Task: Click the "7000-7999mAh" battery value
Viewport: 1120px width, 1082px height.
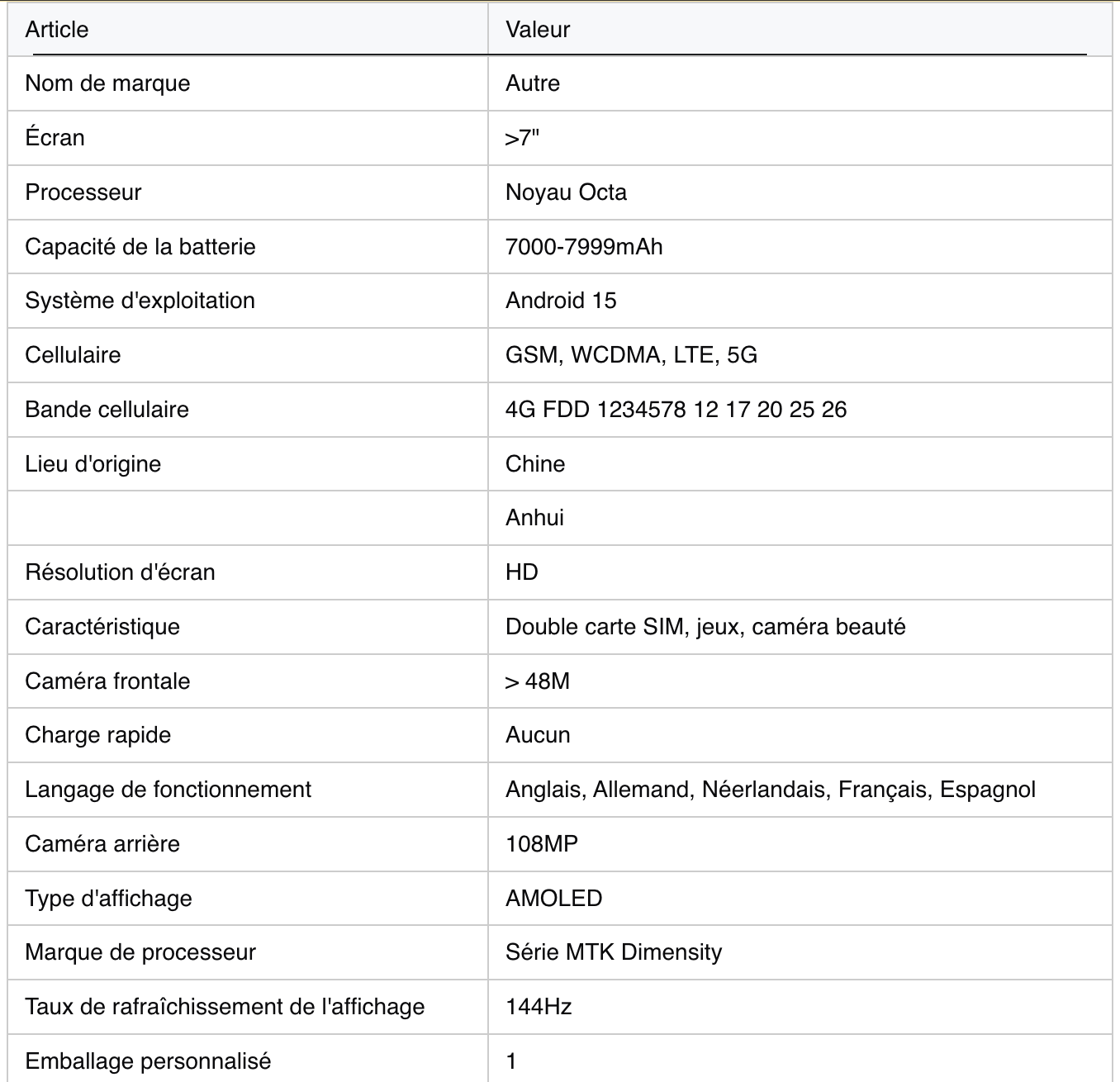Action: click(584, 247)
